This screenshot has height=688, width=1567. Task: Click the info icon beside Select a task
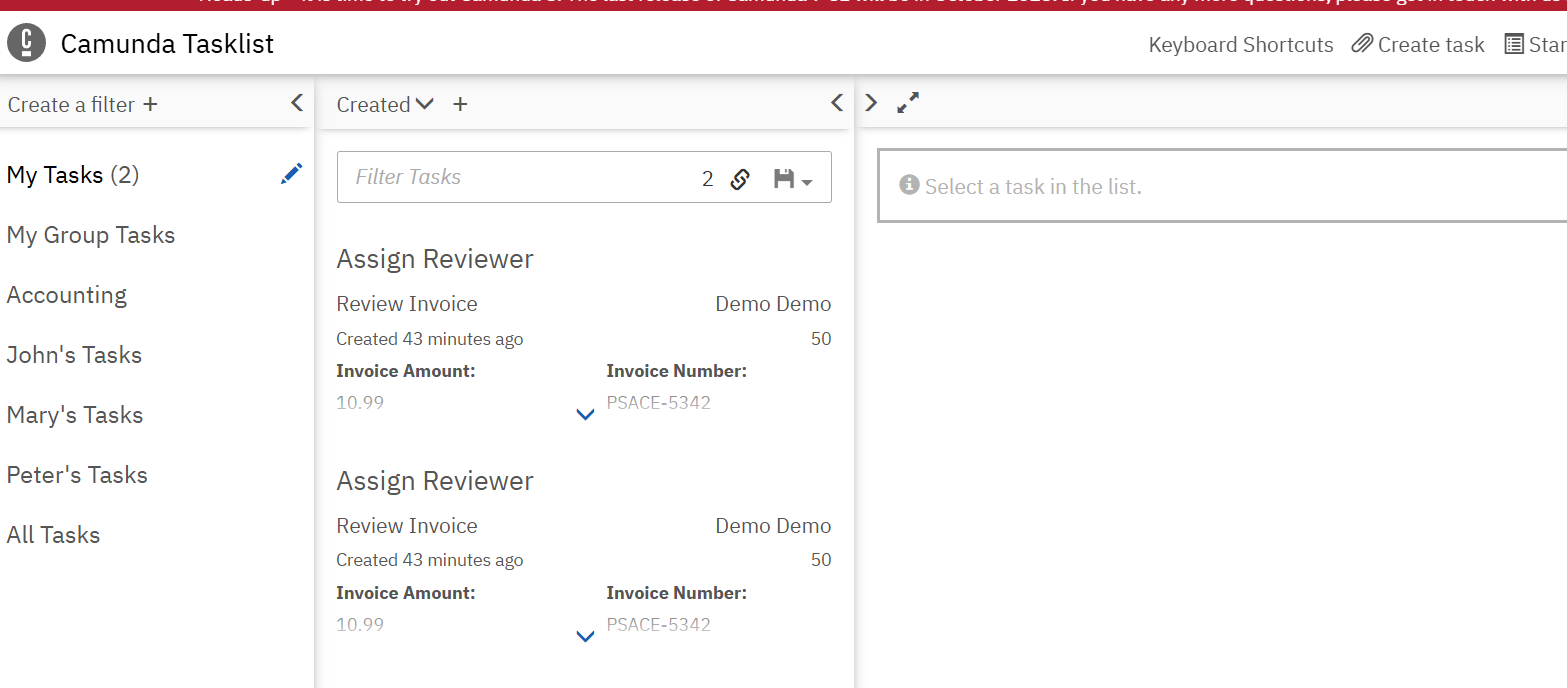click(x=909, y=185)
